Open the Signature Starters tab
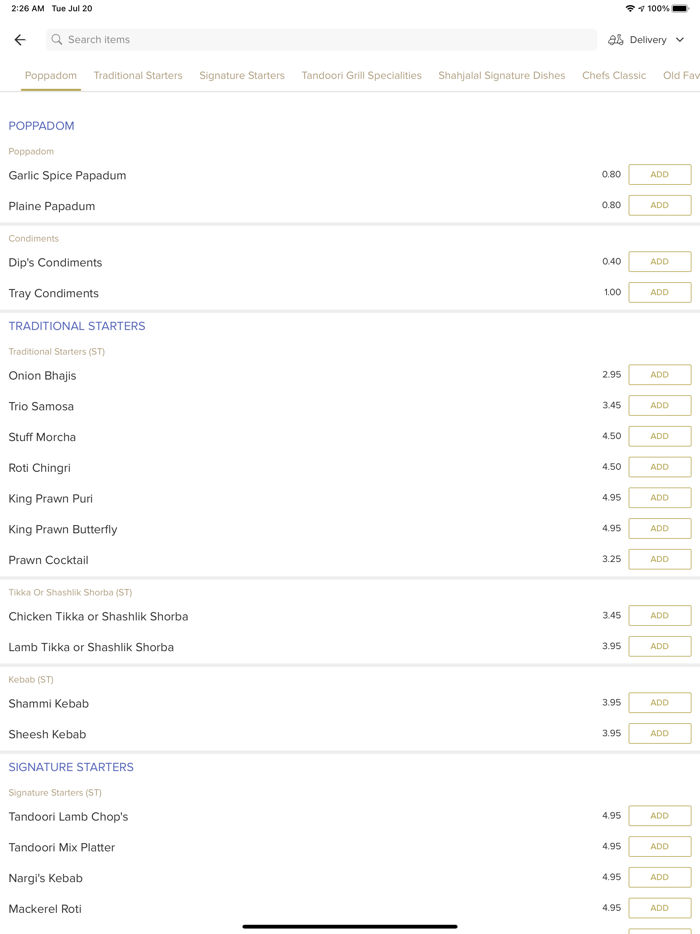The image size is (700, 934). click(x=242, y=75)
